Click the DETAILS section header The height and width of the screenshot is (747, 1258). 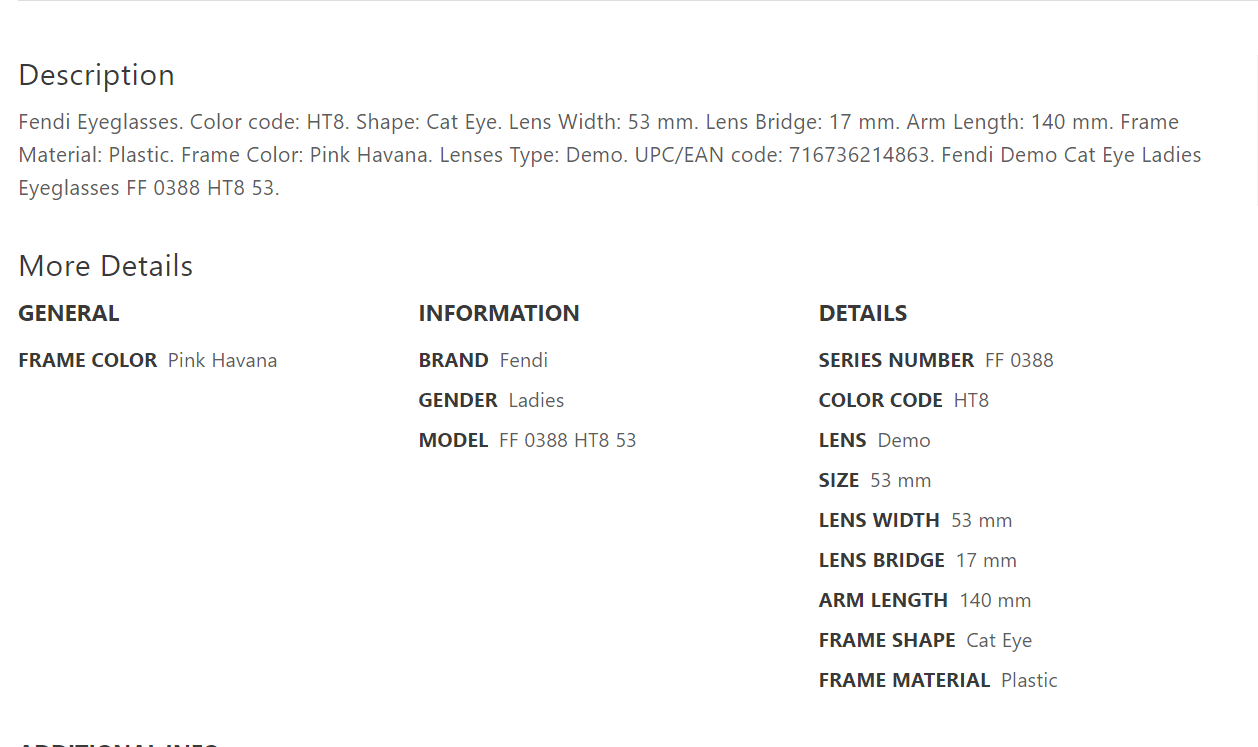(862, 313)
